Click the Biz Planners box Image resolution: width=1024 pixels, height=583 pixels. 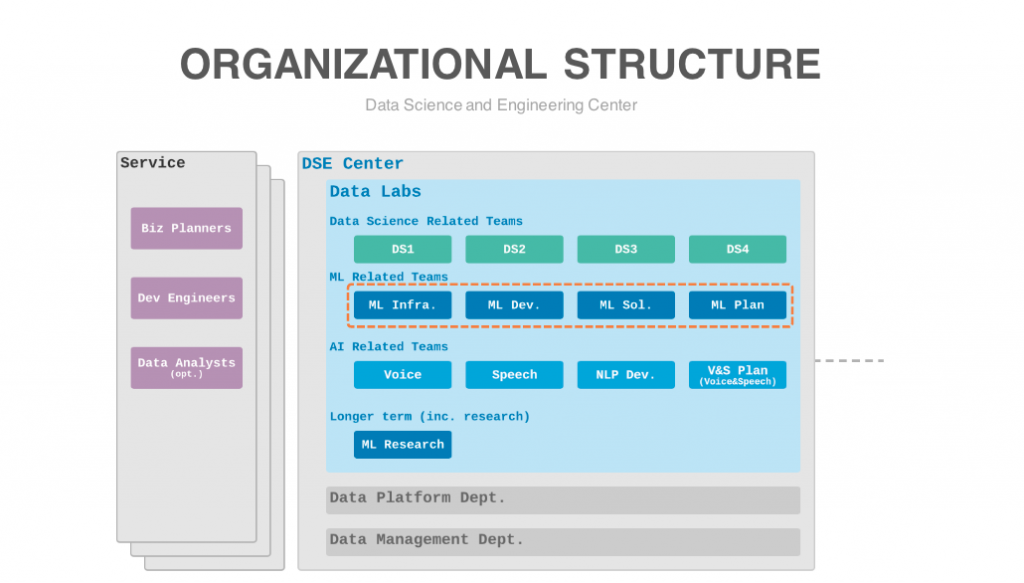[186, 228]
